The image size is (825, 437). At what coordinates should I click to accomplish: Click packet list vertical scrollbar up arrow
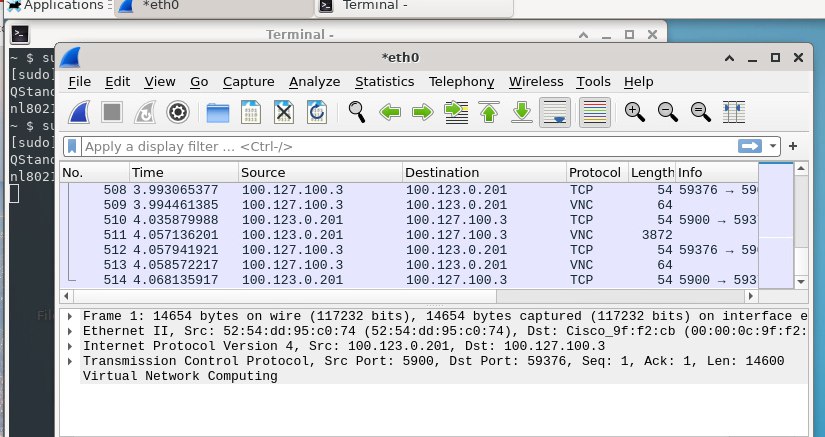coord(801,169)
